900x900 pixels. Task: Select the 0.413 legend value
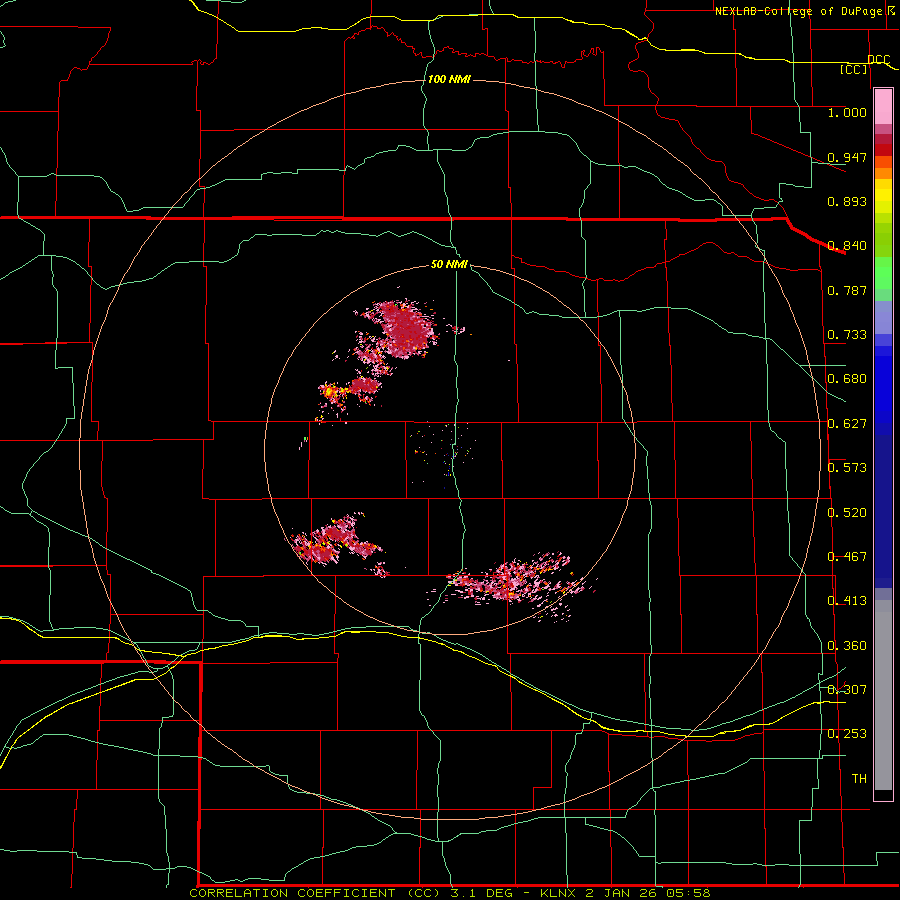tap(847, 601)
